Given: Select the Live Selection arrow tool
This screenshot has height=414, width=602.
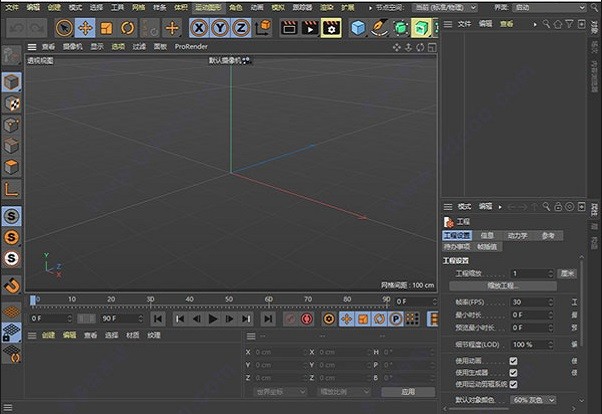Looking at the screenshot, I should coord(64,28).
